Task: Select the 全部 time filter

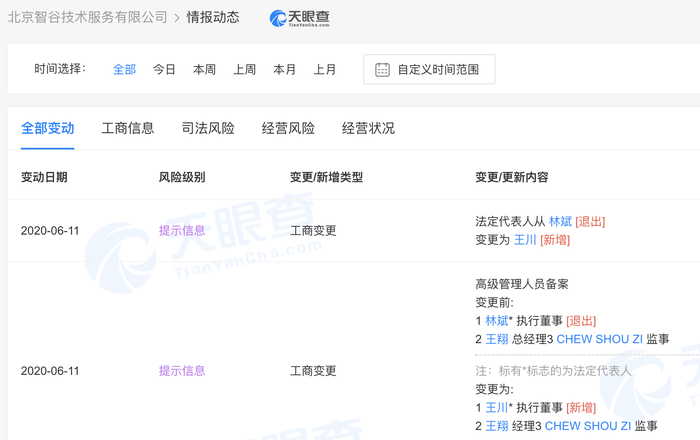Action: click(124, 70)
